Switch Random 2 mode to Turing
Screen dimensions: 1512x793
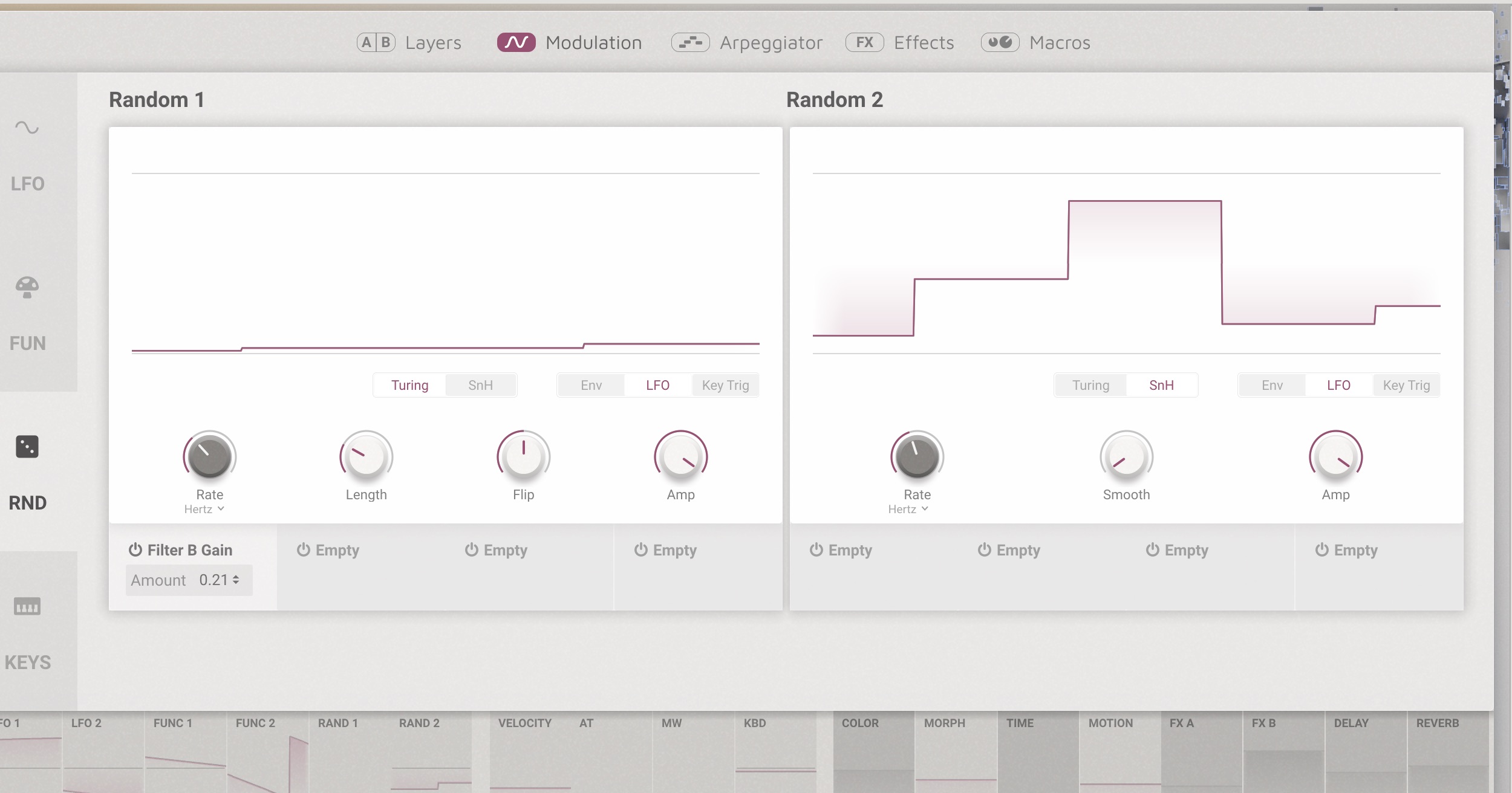(x=1090, y=385)
